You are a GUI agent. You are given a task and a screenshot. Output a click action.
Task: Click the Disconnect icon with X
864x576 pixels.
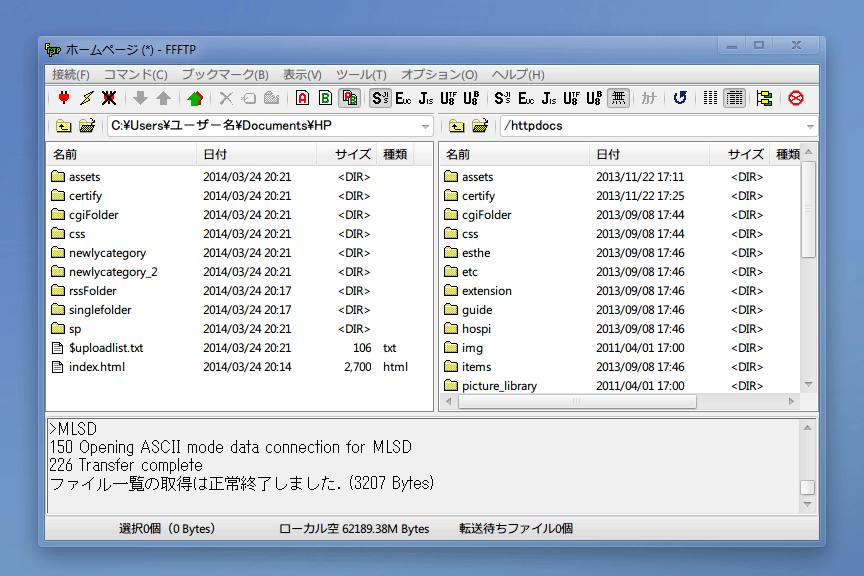click(108, 98)
